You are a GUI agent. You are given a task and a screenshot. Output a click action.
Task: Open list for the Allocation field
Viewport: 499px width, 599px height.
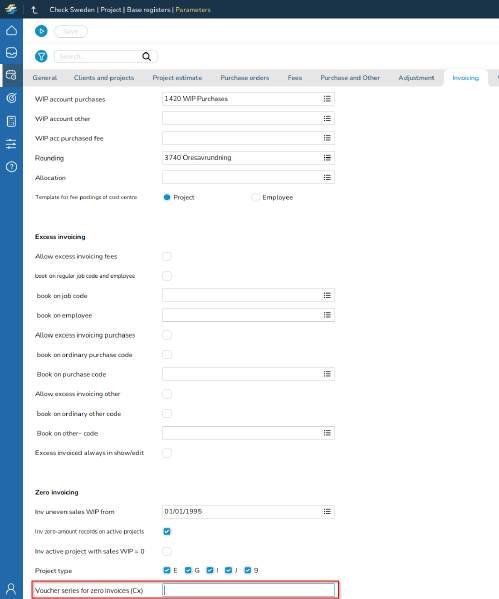[x=327, y=177]
